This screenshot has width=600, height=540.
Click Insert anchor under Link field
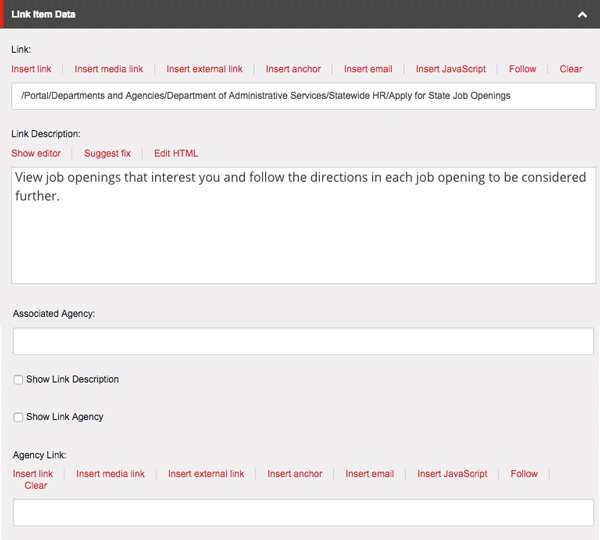[x=293, y=69]
